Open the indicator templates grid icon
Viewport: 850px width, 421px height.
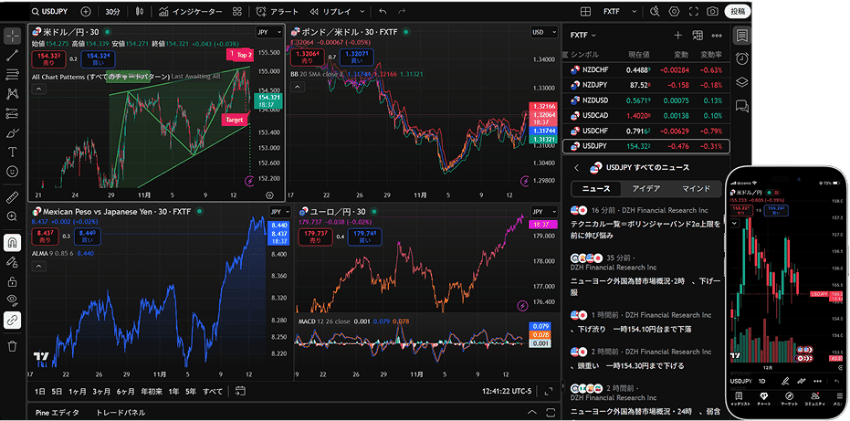[237, 11]
